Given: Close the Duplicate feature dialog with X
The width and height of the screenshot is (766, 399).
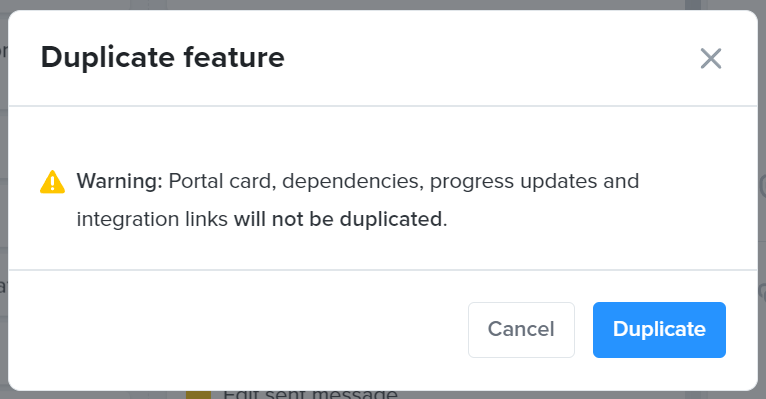Looking at the screenshot, I should point(710,59).
